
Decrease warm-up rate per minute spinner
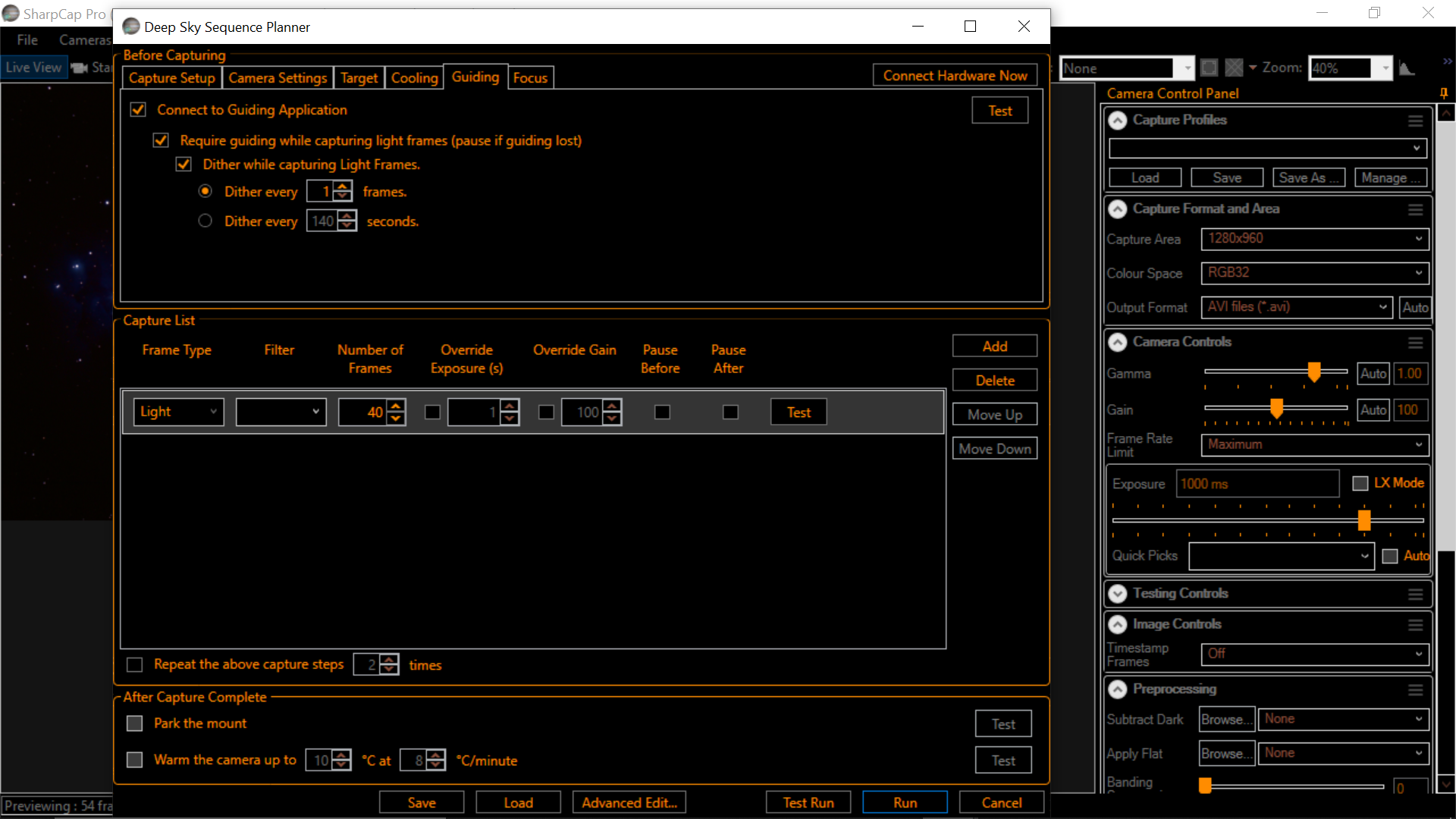coord(436,765)
